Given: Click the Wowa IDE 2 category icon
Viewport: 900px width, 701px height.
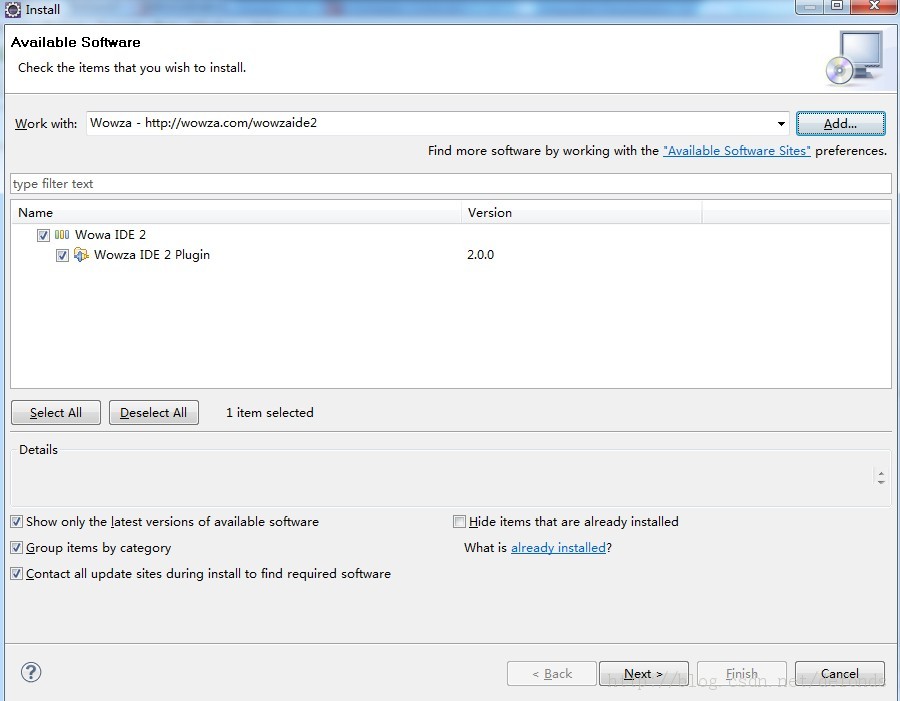Looking at the screenshot, I should (62, 234).
